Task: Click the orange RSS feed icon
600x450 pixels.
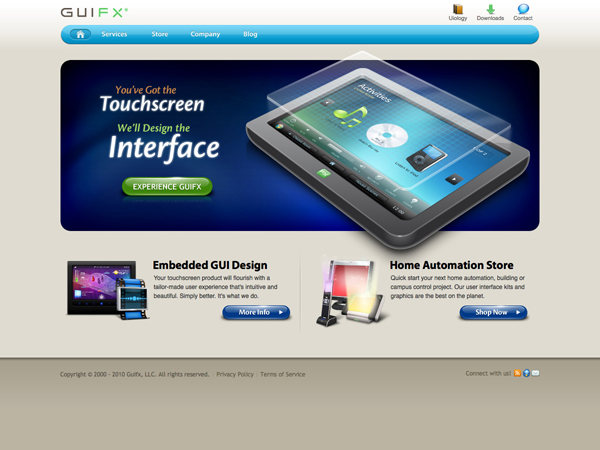Action: 517,373
